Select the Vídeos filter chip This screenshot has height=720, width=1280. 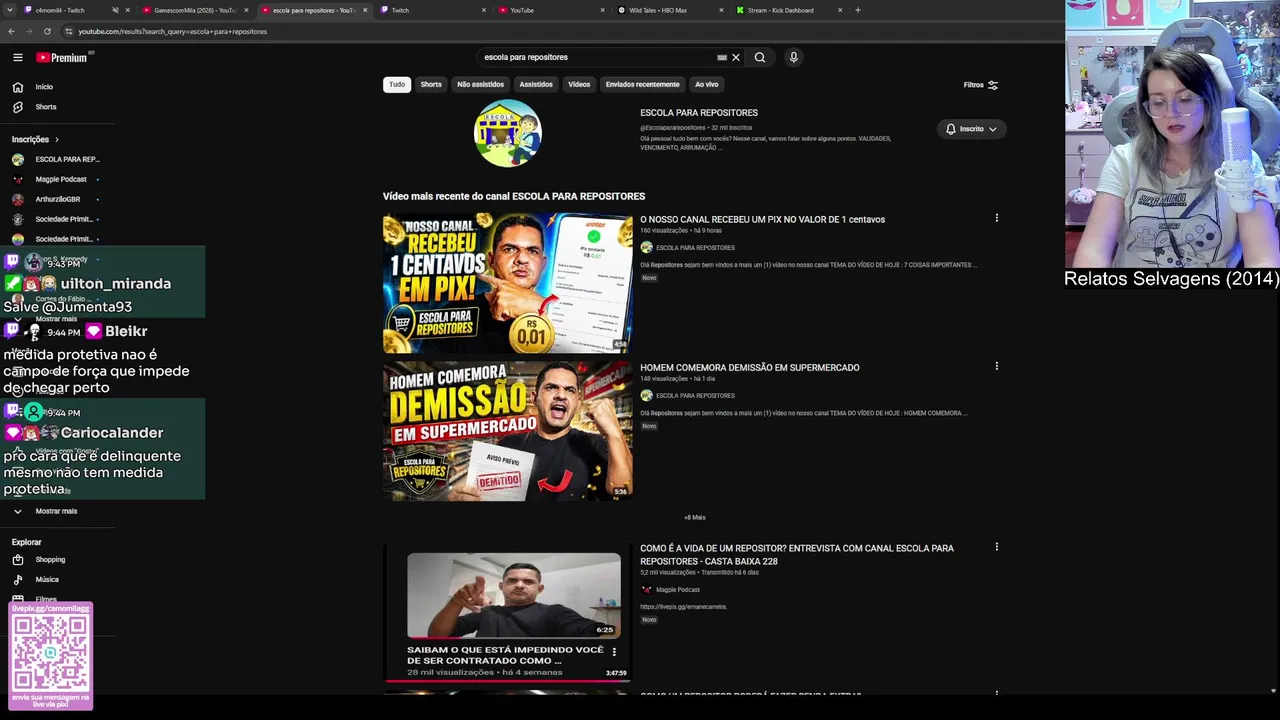click(579, 85)
